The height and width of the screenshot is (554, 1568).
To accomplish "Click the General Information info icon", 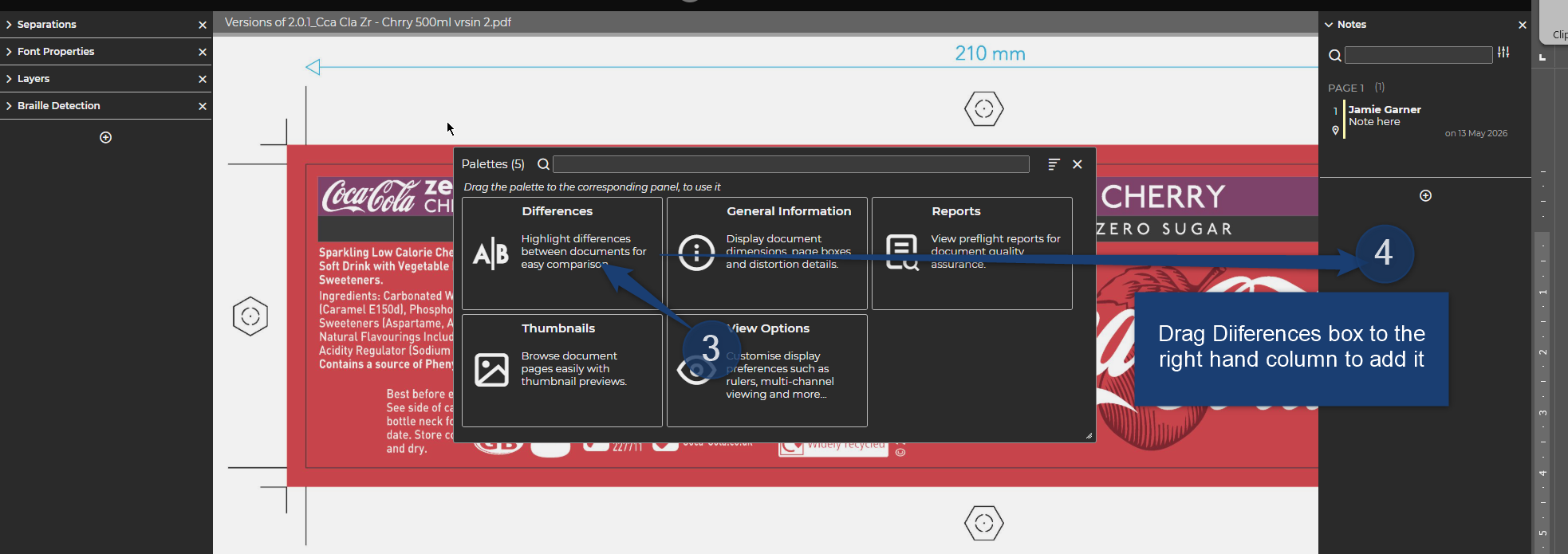I will (696, 253).
